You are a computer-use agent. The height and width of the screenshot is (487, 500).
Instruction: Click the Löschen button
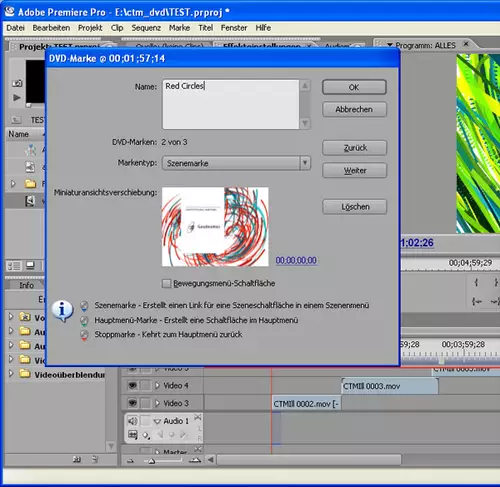[355, 207]
